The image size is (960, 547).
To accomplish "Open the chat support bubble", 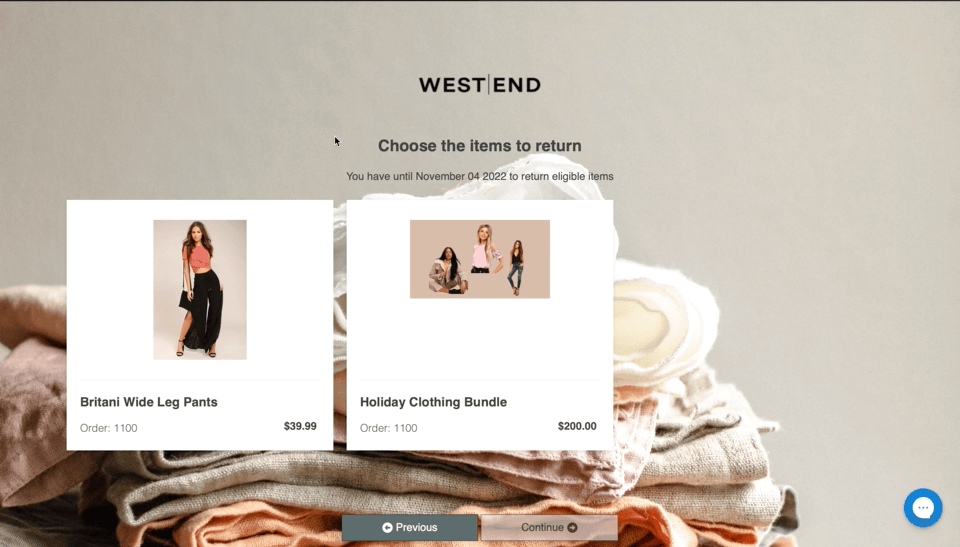I will 923,508.
